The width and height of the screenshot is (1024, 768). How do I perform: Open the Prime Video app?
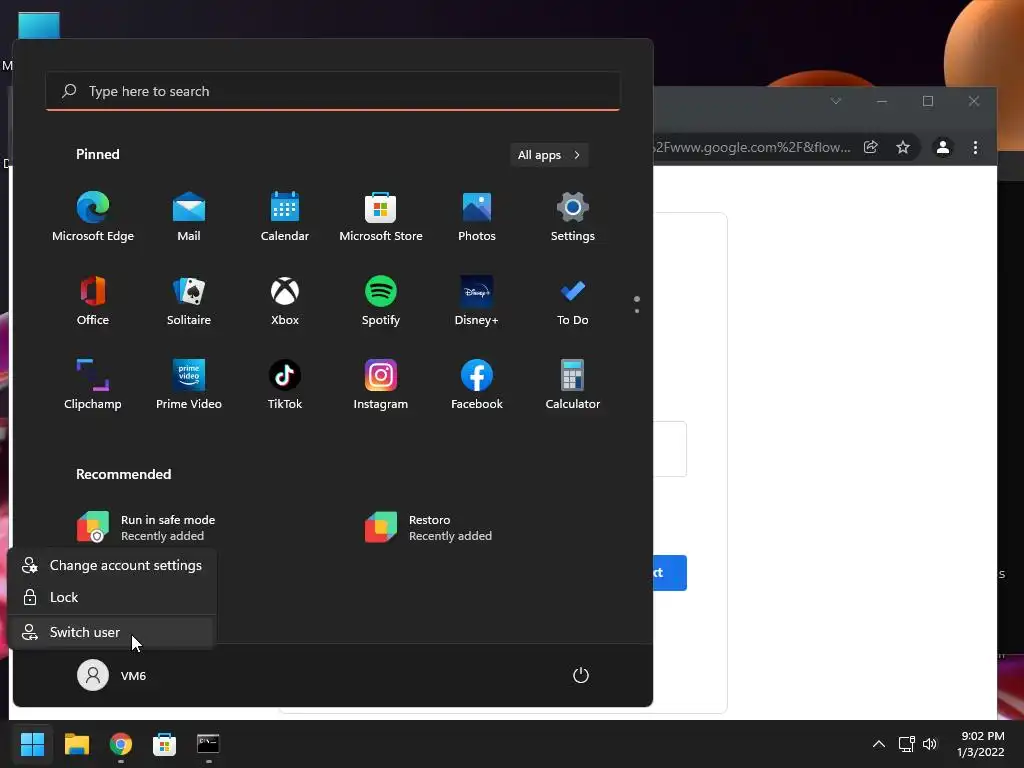click(x=189, y=385)
